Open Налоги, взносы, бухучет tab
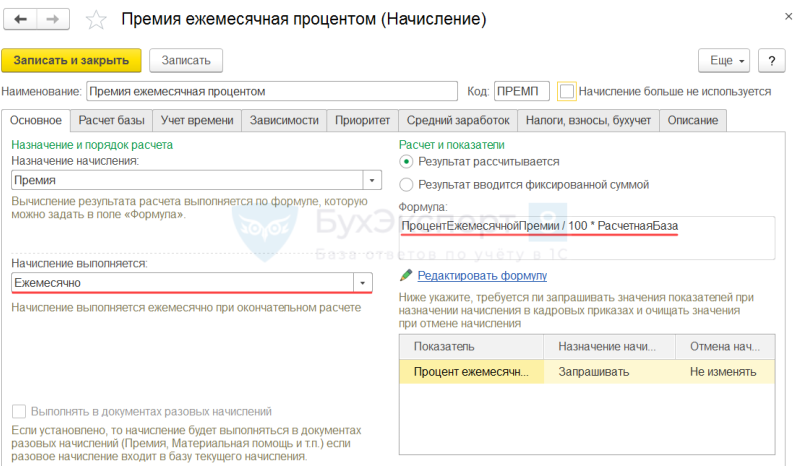Image resolution: width=800 pixels, height=466 pixels. 588,120
